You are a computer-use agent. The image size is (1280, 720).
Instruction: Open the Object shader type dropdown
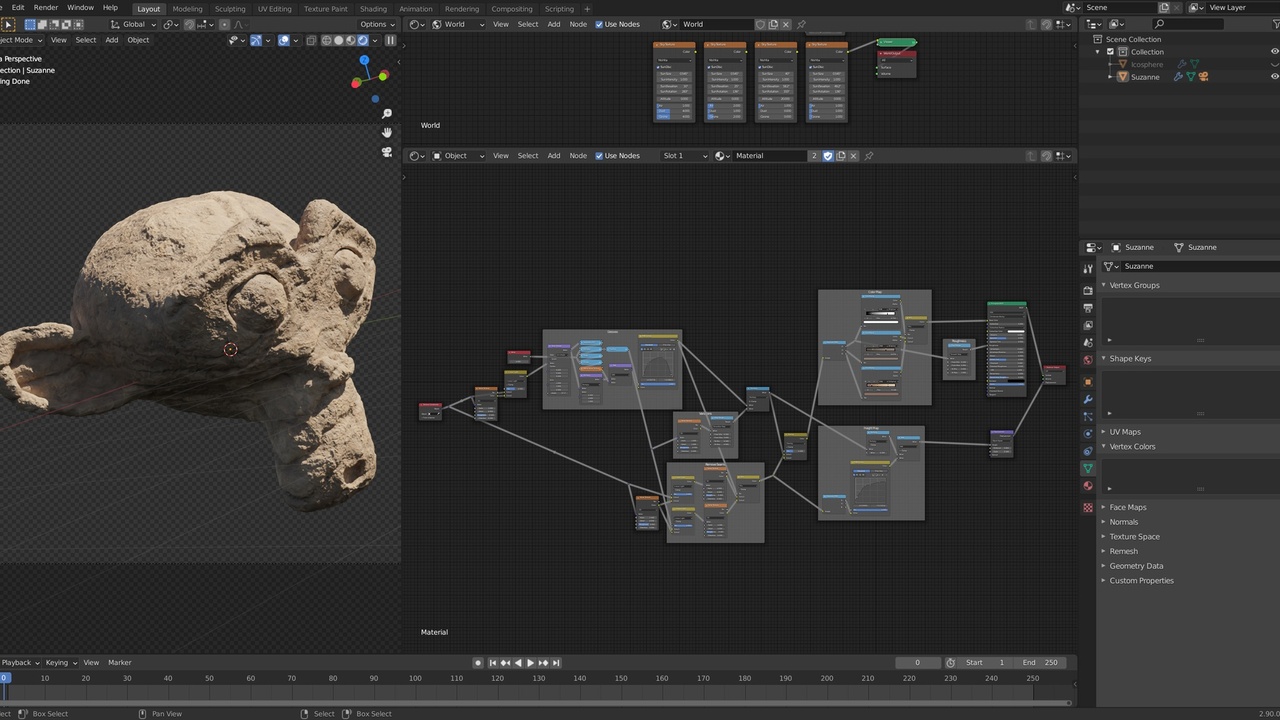click(x=459, y=156)
